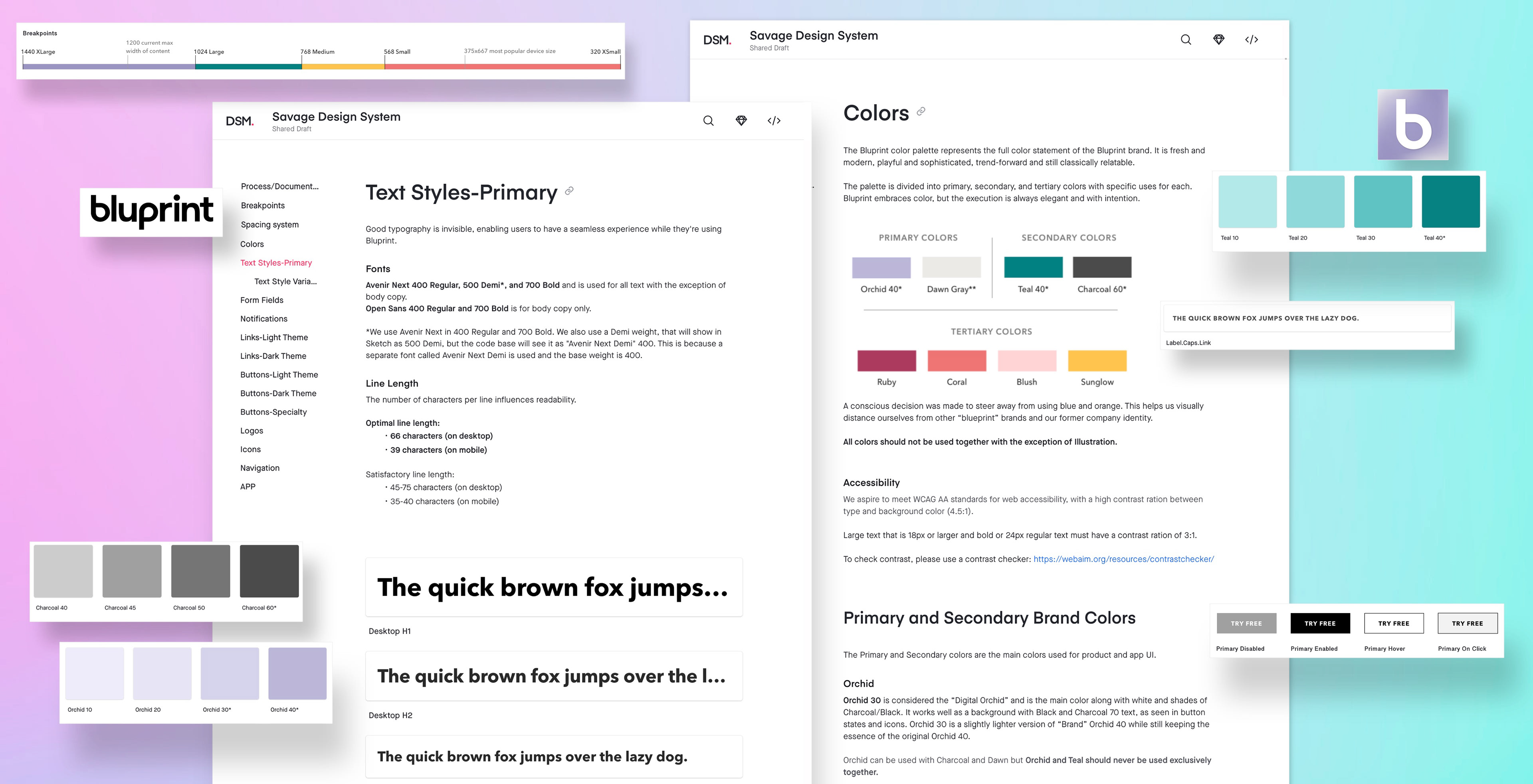Click the bluprint wordmark logo
1533x784 pixels.
tap(151, 212)
